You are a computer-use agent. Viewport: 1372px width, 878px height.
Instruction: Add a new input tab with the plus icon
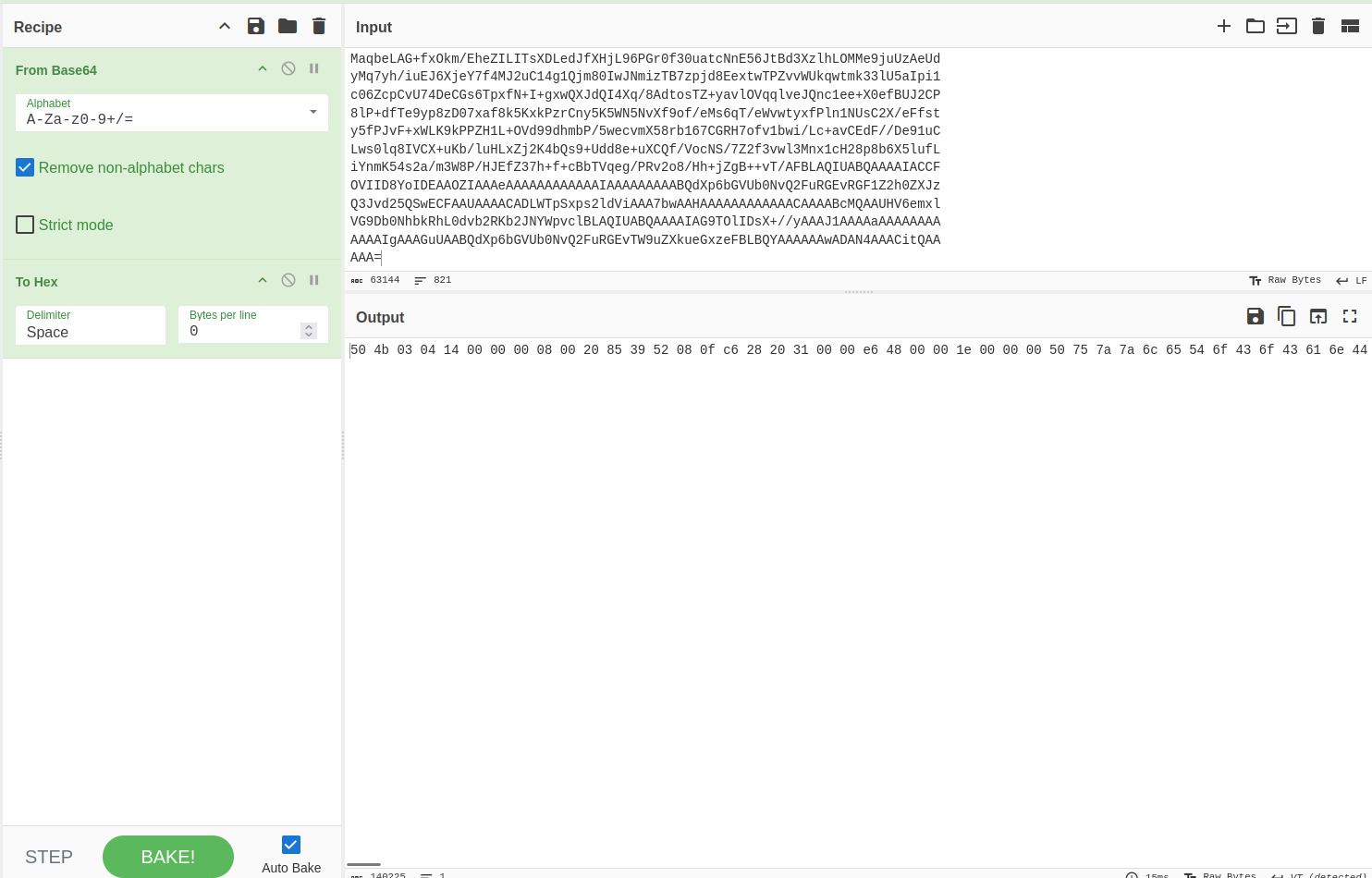click(1224, 26)
